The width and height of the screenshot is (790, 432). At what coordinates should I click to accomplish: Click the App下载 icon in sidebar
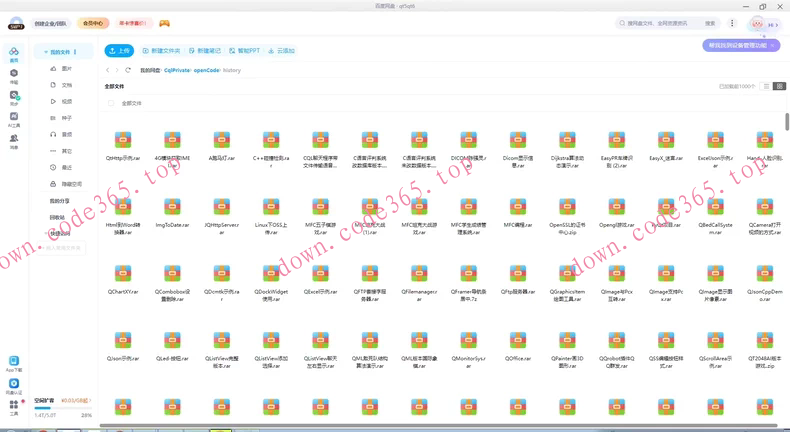14,363
